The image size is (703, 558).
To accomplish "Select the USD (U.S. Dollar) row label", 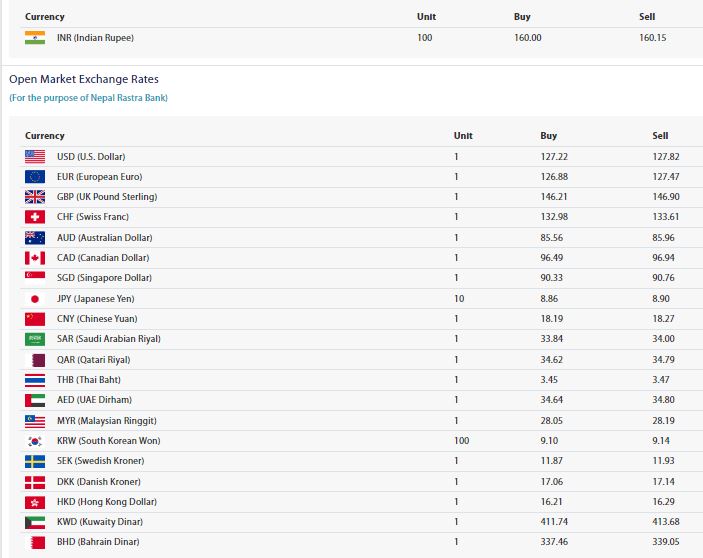I will click(x=91, y=157).
